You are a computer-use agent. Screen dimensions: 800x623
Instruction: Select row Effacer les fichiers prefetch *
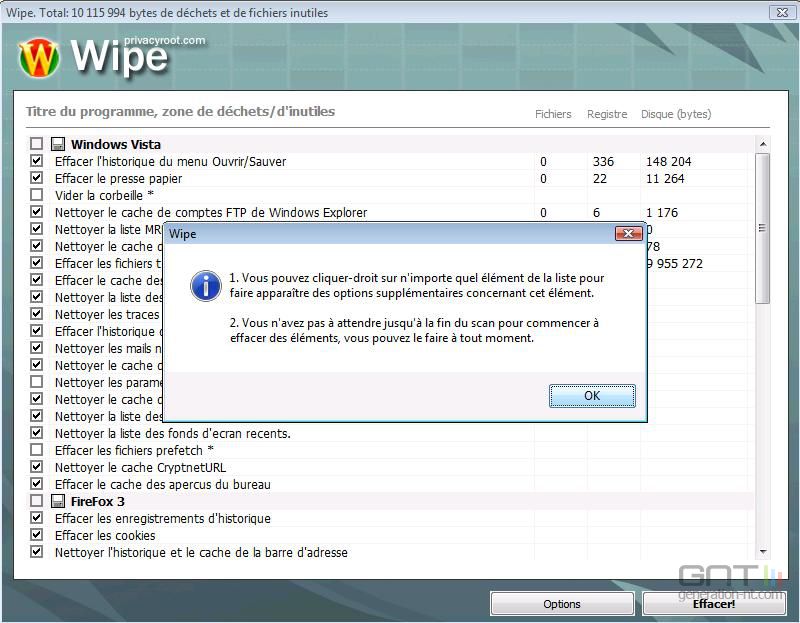coord(391,450)
